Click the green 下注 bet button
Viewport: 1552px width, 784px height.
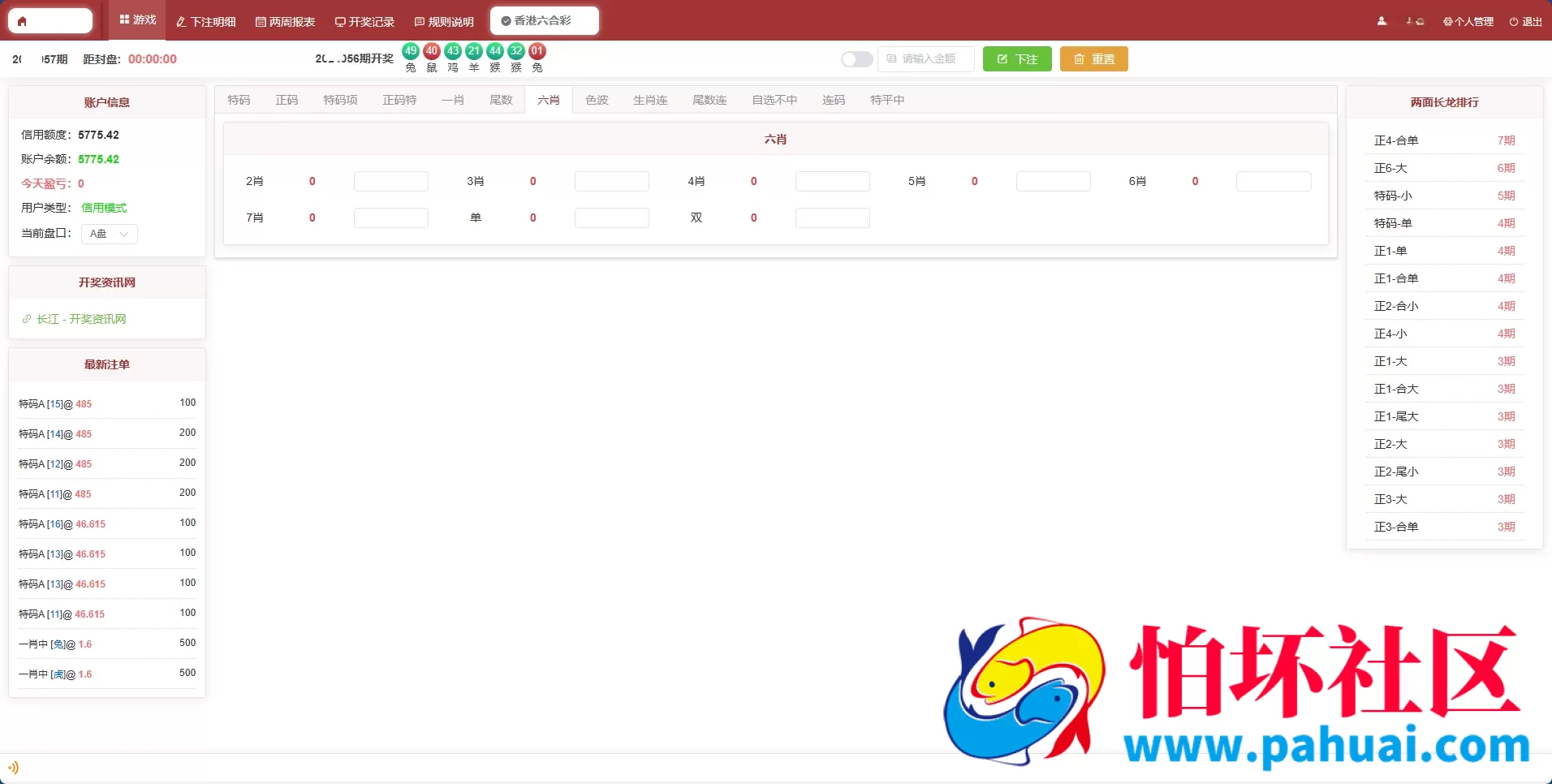[1017, 59]
